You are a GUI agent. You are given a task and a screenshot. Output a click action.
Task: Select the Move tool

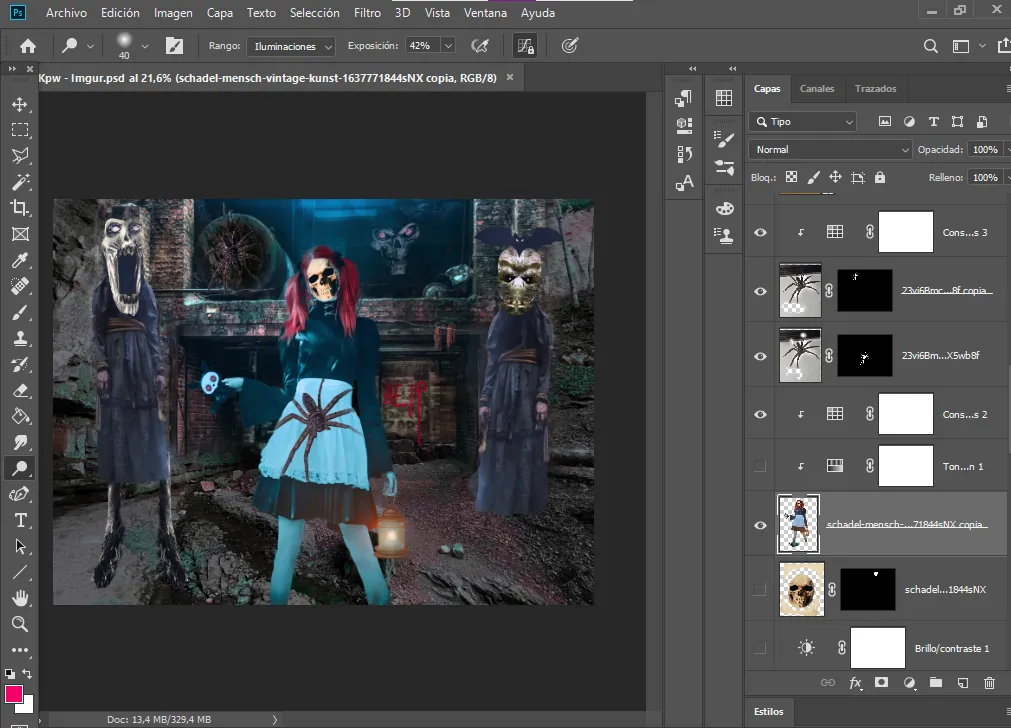(x=20, y=104)
